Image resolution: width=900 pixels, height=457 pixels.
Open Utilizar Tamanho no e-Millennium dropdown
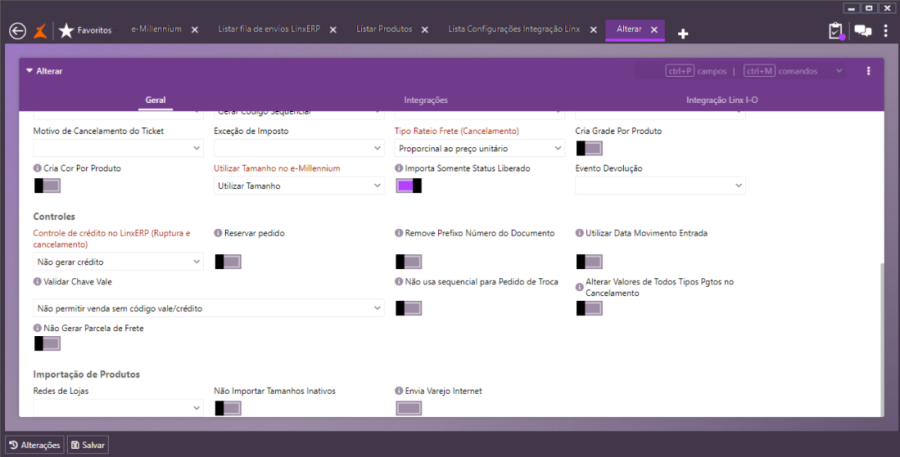point(299,185)
